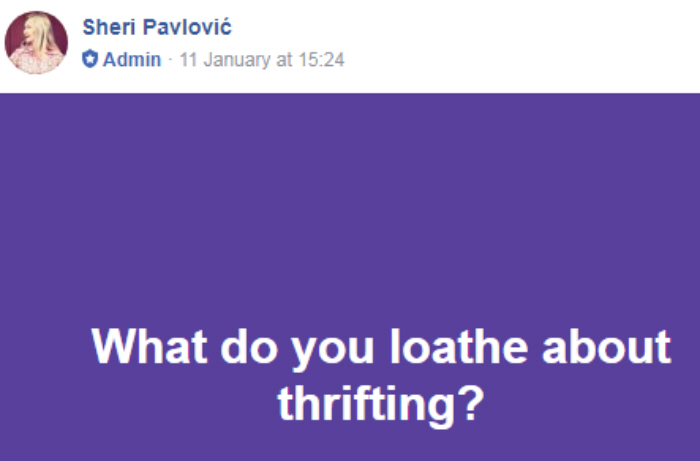Click the word What in the post
Image resolution: width=700 pixels, height=461 pixels.
[149, 347]
